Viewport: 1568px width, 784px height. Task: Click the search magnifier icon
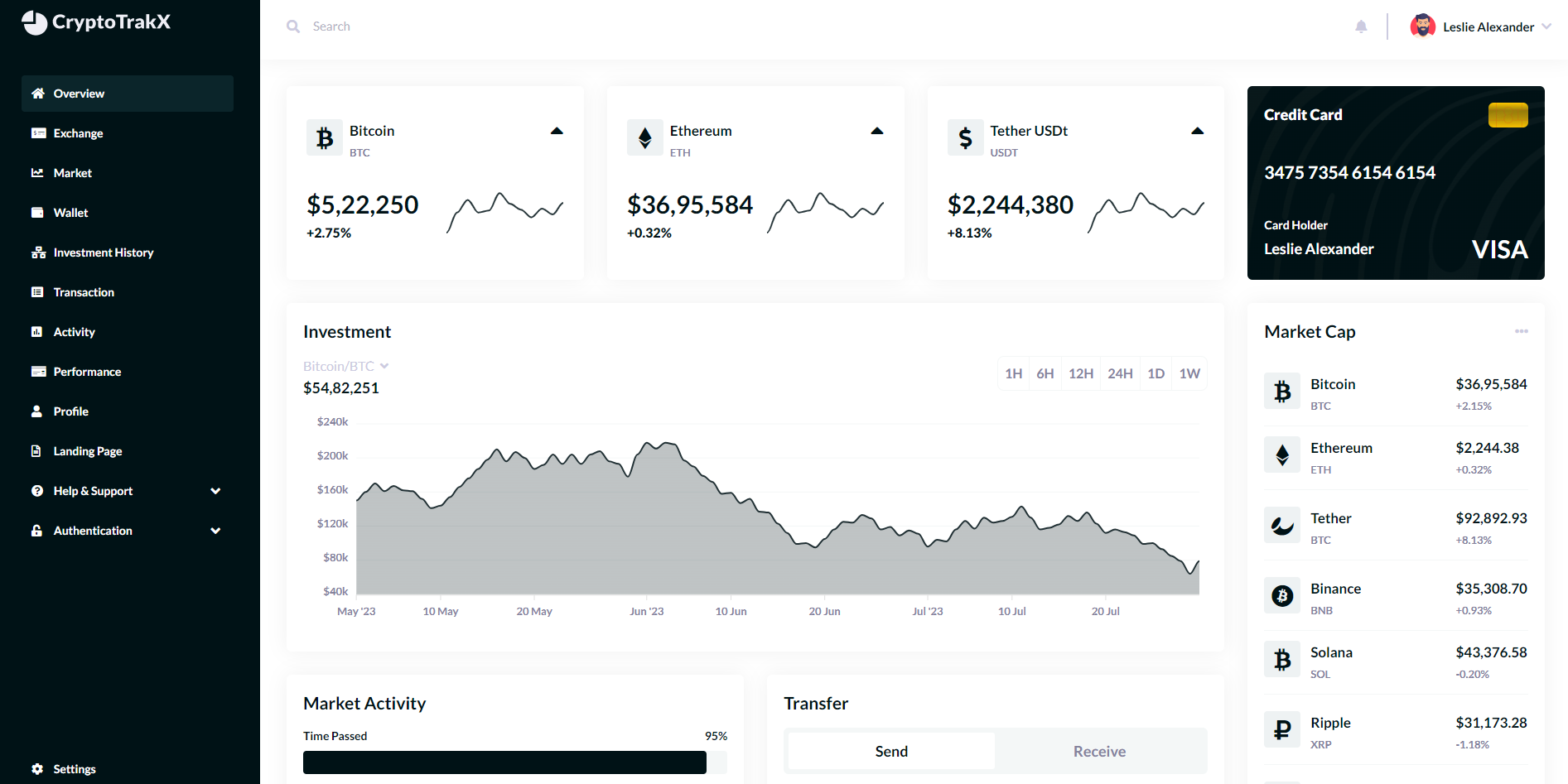point(293,26)
